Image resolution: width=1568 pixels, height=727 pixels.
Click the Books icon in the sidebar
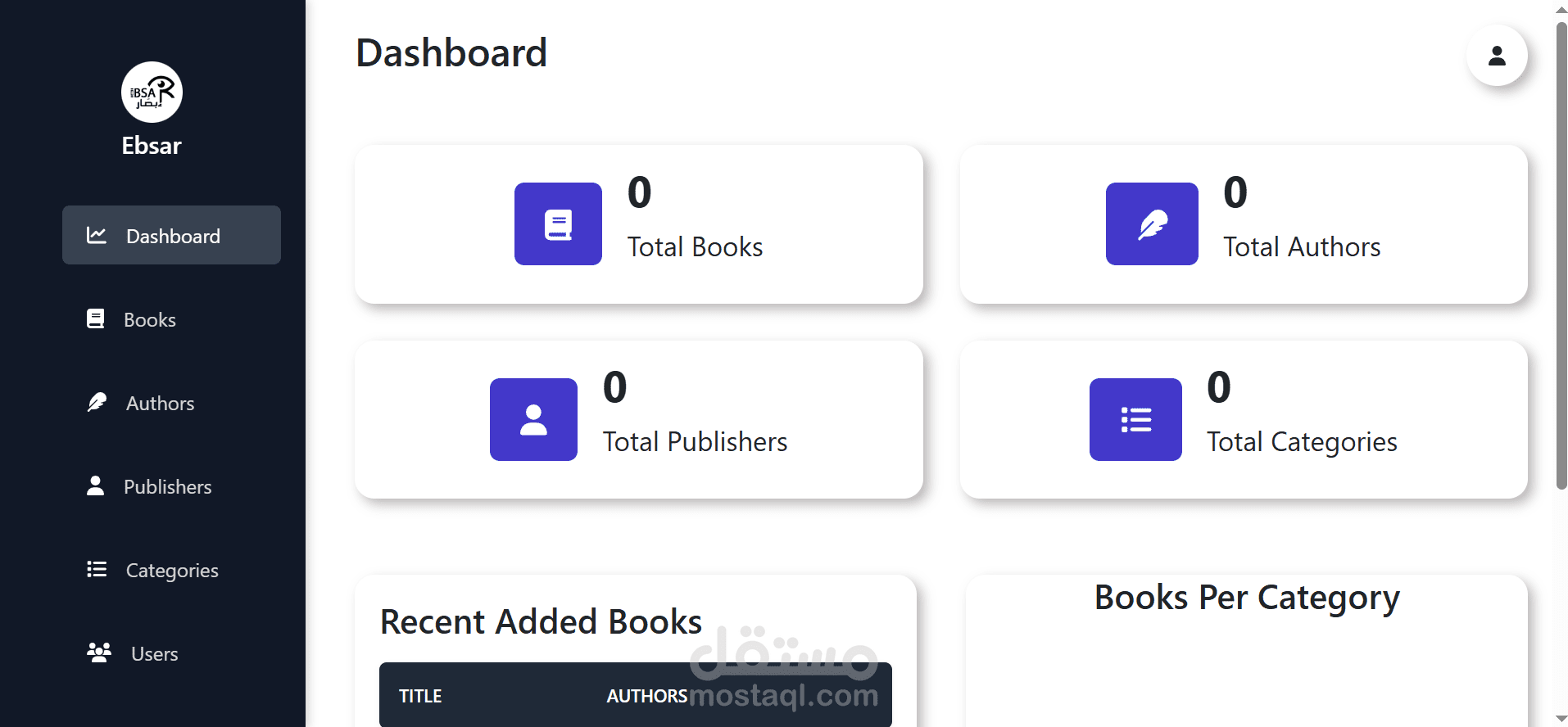pyautogui.click(x=96, y=319)
